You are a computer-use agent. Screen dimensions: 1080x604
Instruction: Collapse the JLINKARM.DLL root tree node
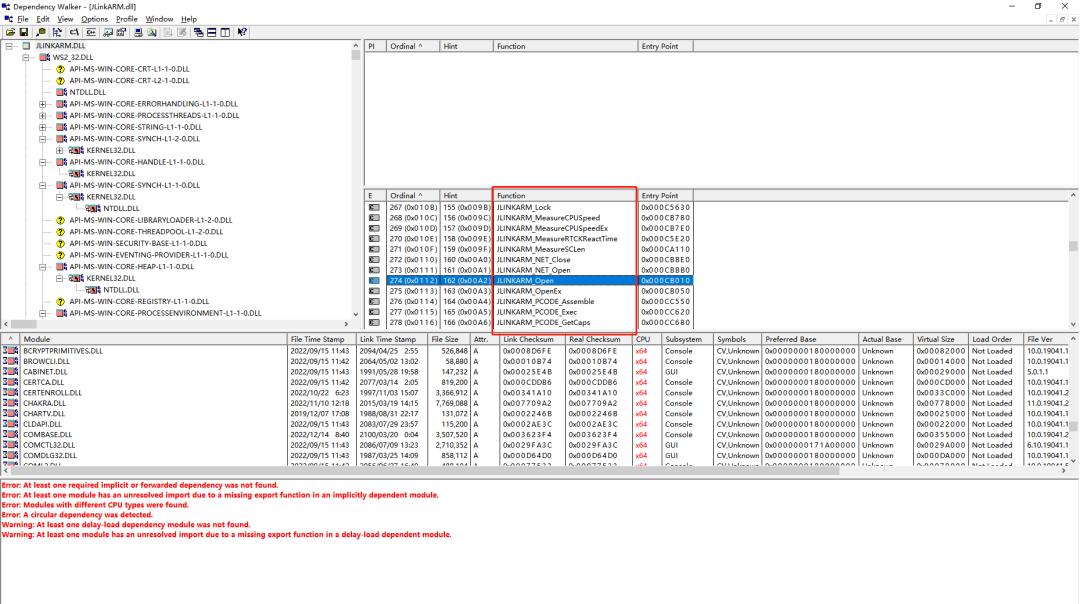[9, 46]
